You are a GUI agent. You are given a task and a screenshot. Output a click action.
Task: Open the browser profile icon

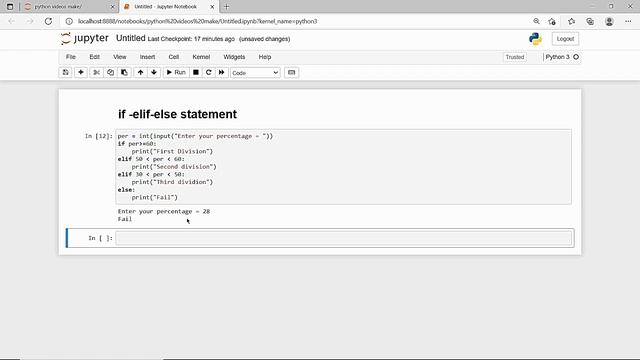(x=609, y=21)
